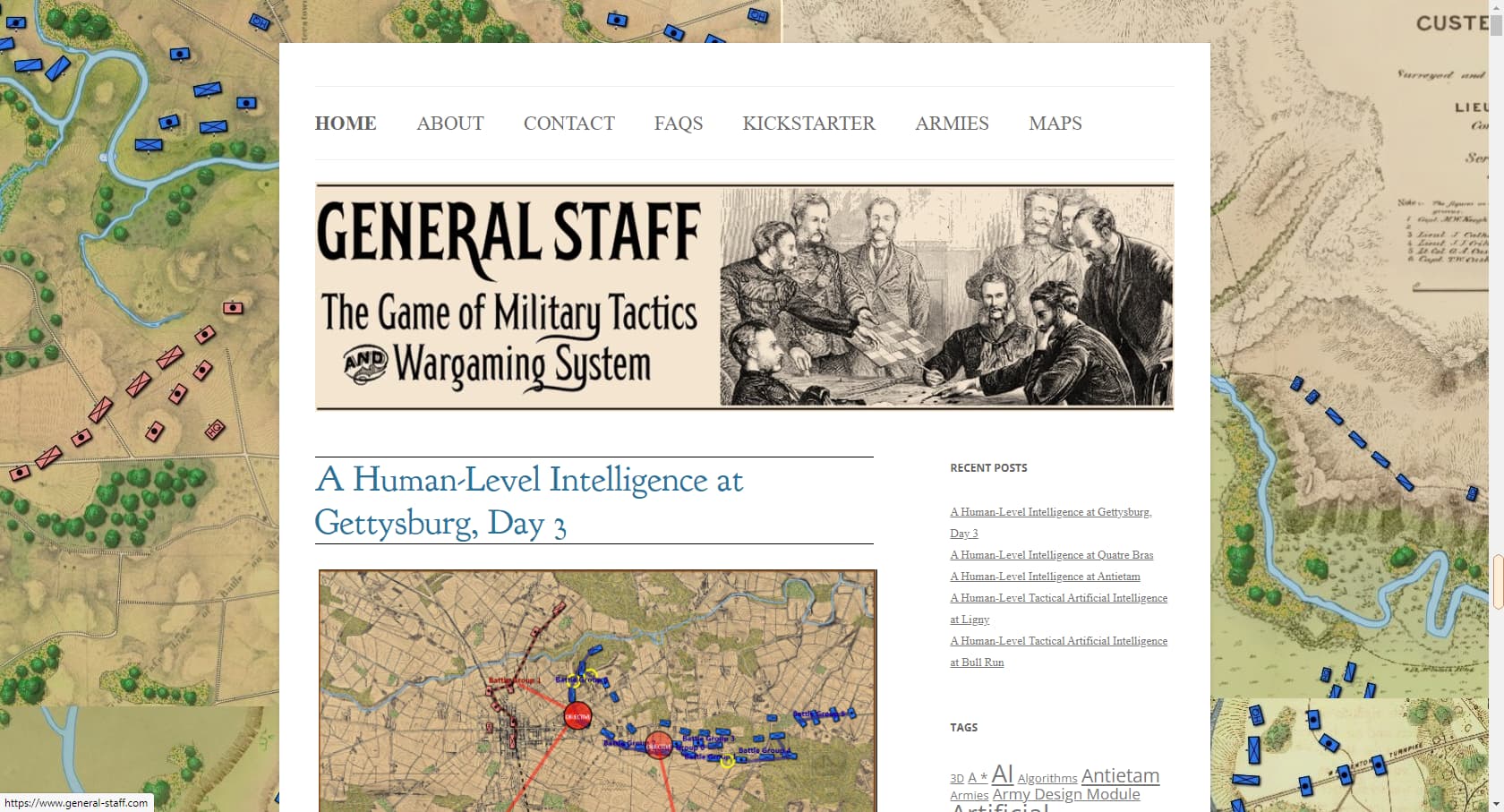Open recent post about Quatre Bras
This screenshot has height=812, width=1504.
click(1052, 555)
